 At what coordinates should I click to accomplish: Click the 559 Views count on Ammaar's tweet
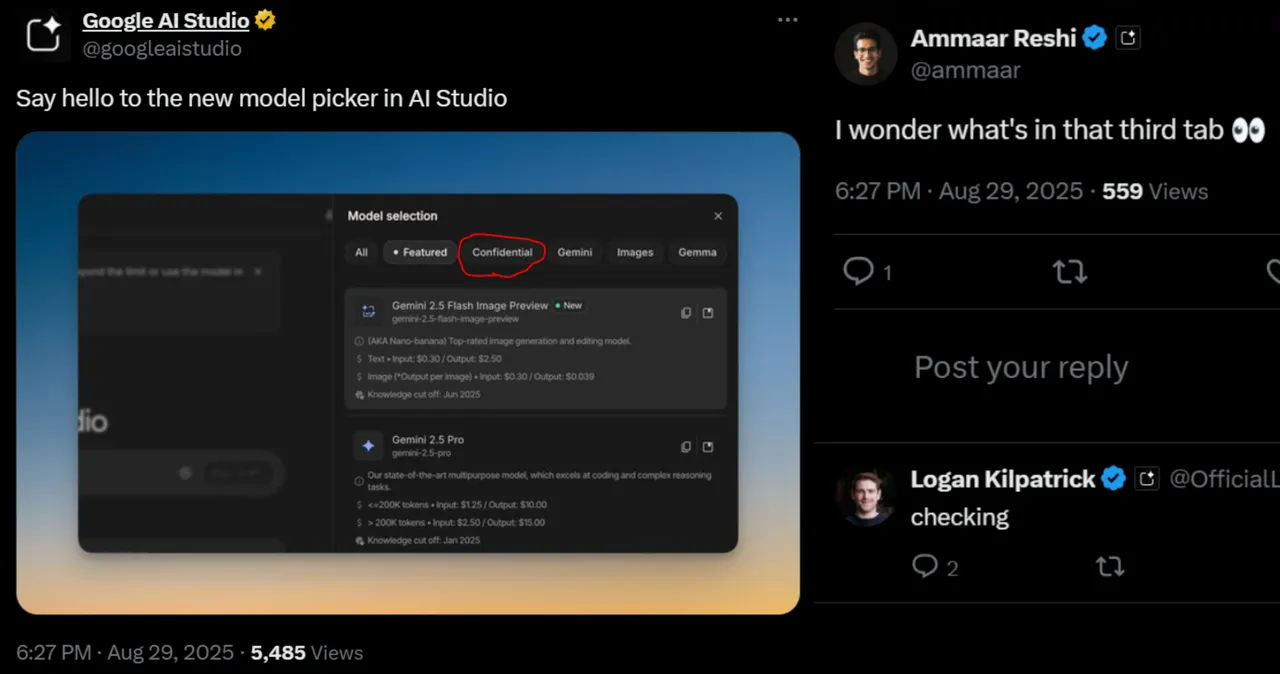(1155, 191)
